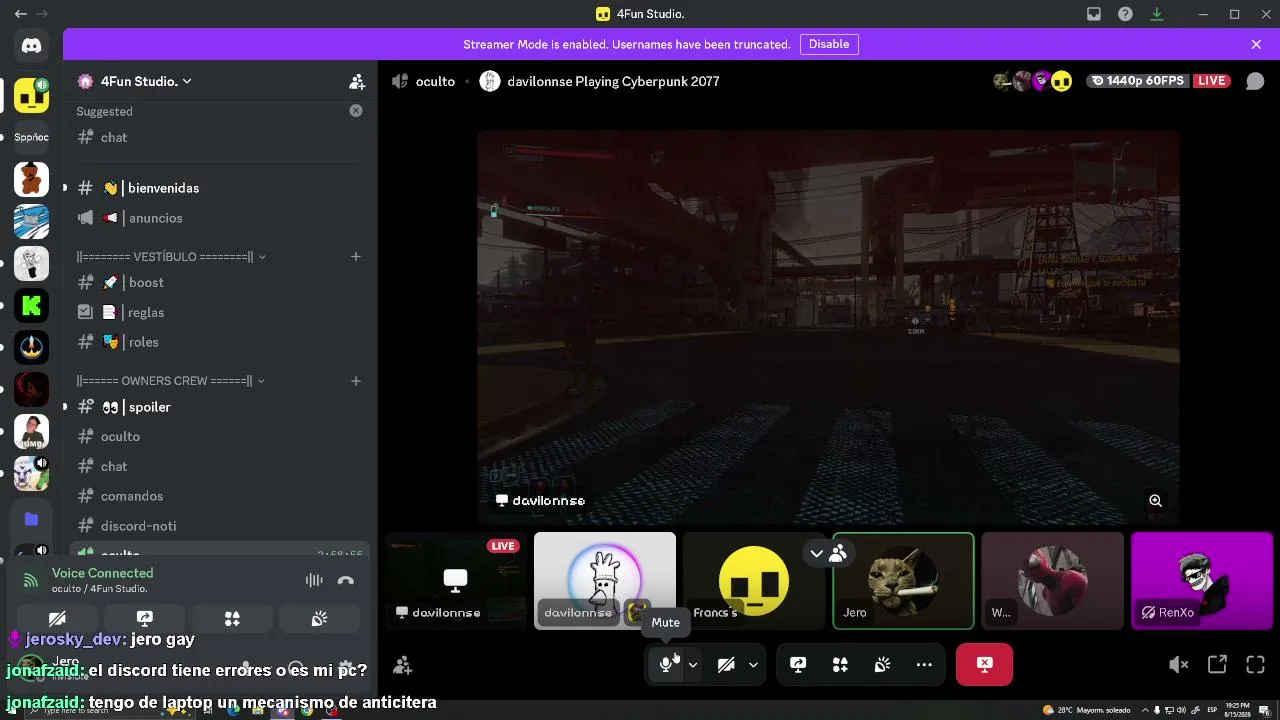1280x720 pixels.
Task: Open the soundboard in call bar
Action: tap(882, 665)
